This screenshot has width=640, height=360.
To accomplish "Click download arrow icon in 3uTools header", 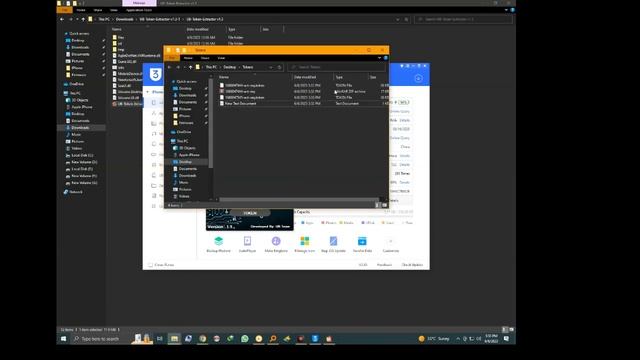I will click(x=418, y=78).
